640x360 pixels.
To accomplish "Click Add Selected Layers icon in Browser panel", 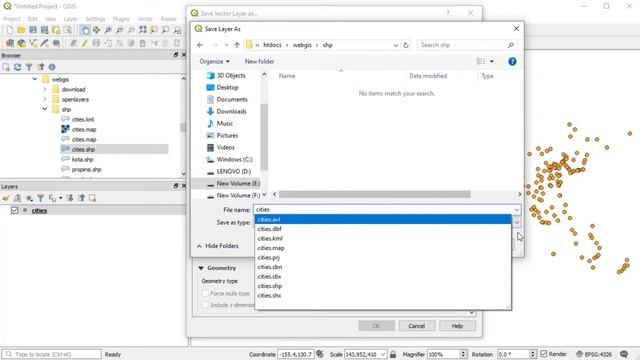I will tap(6, 67).
